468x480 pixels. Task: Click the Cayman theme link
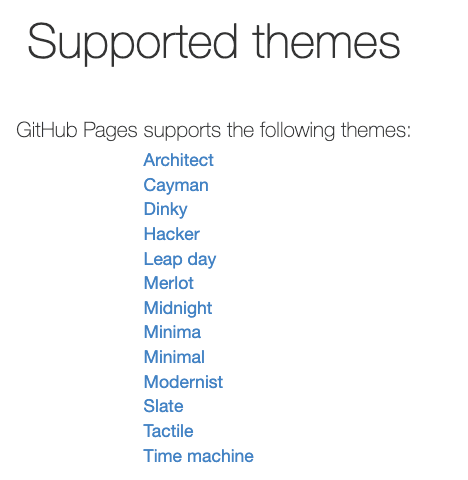(x=176, y=185)
